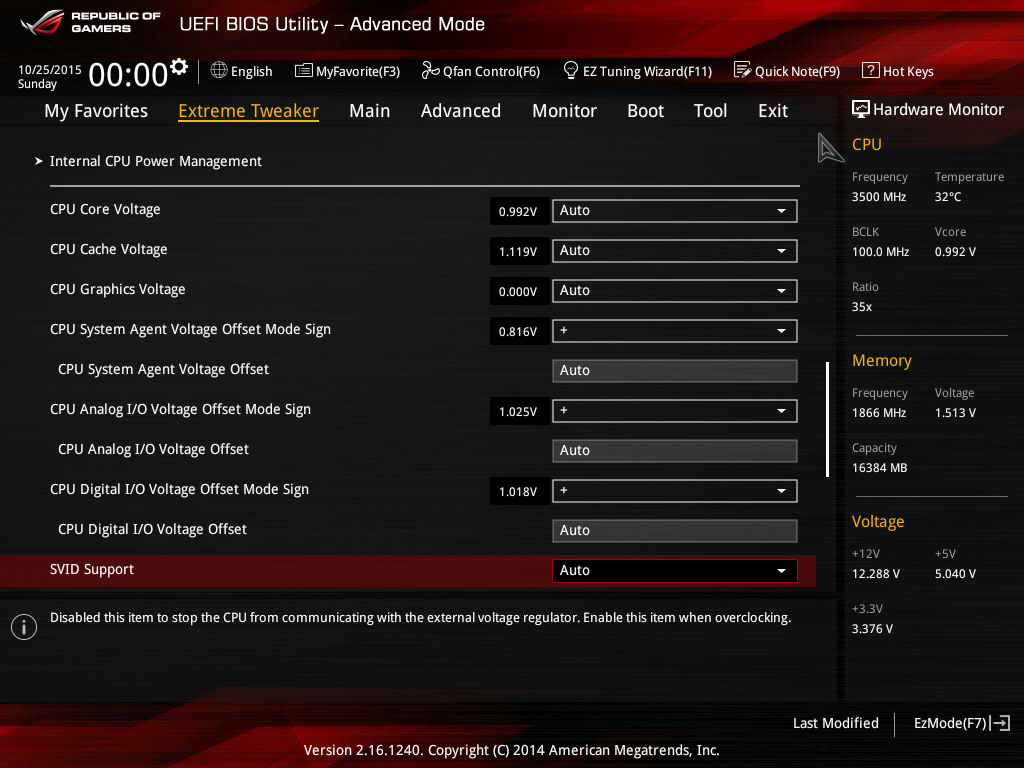1024x768 pixels.
Task: Open Digital I/O Voltage Offset Mode Sign dropdown
Action: (x=675, y=491)
